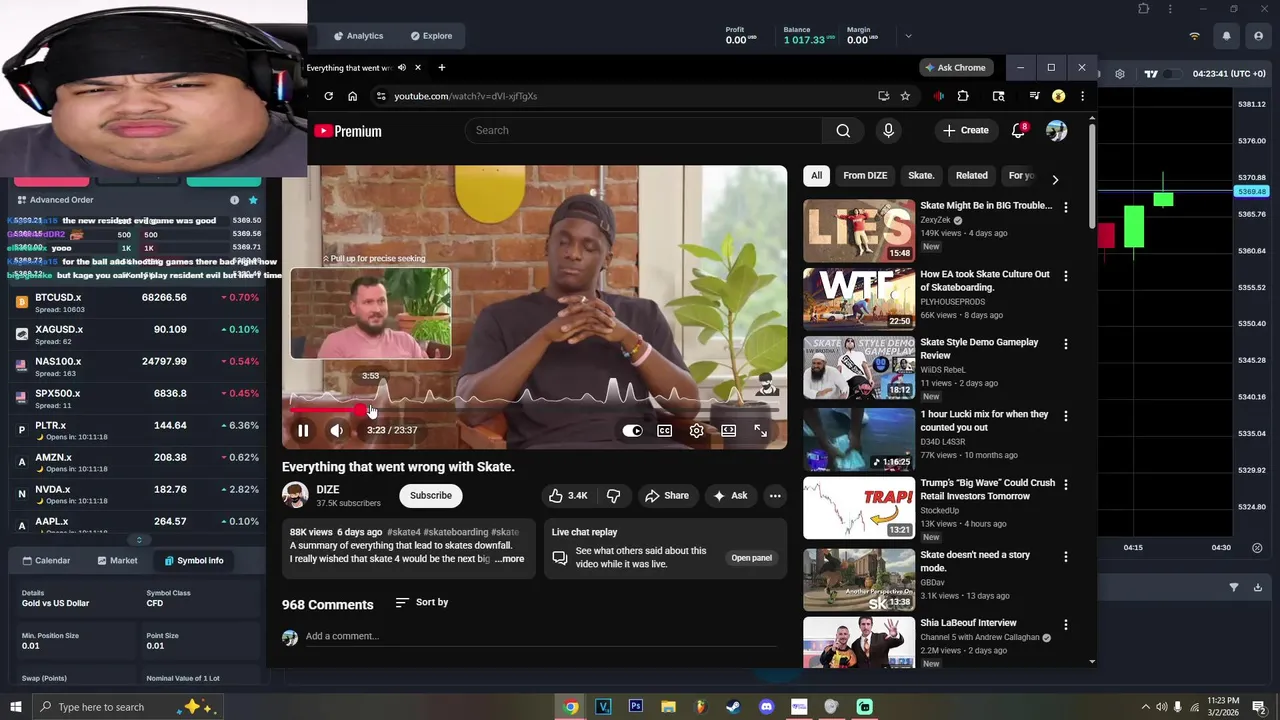The height and width of the screenshot is (720, 1280).
Task: Go to Chrome home button
Action: [352, 96]
